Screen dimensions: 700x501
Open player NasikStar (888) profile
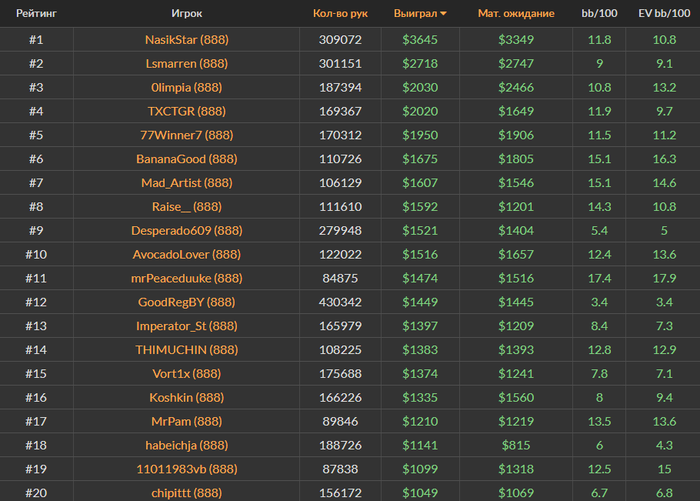(187, 40)
